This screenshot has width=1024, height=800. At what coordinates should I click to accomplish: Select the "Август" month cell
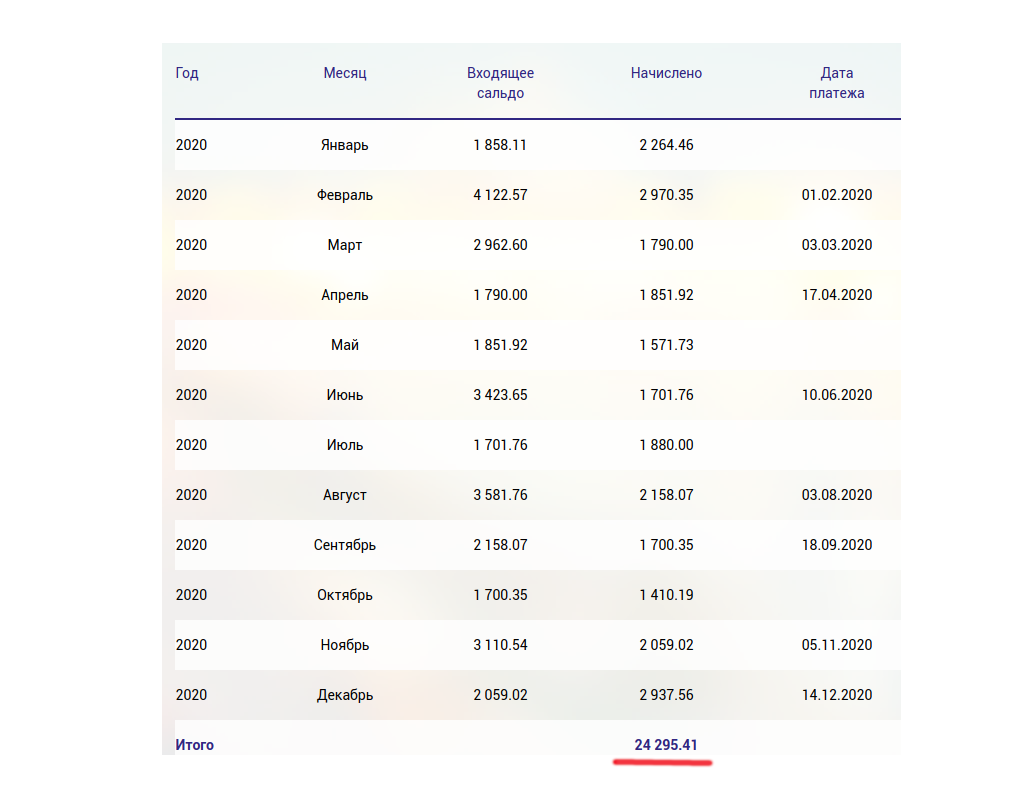(345, 495)
